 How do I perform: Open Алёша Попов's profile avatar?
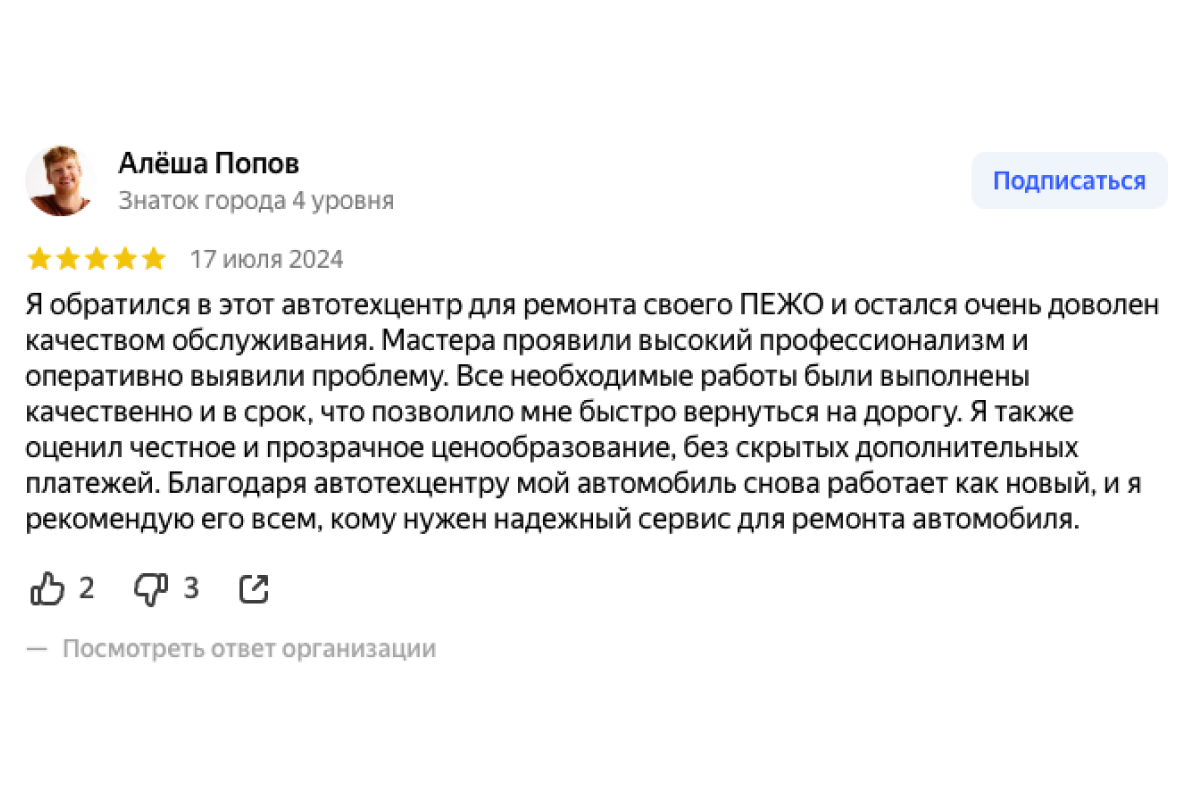pos(60,181)
